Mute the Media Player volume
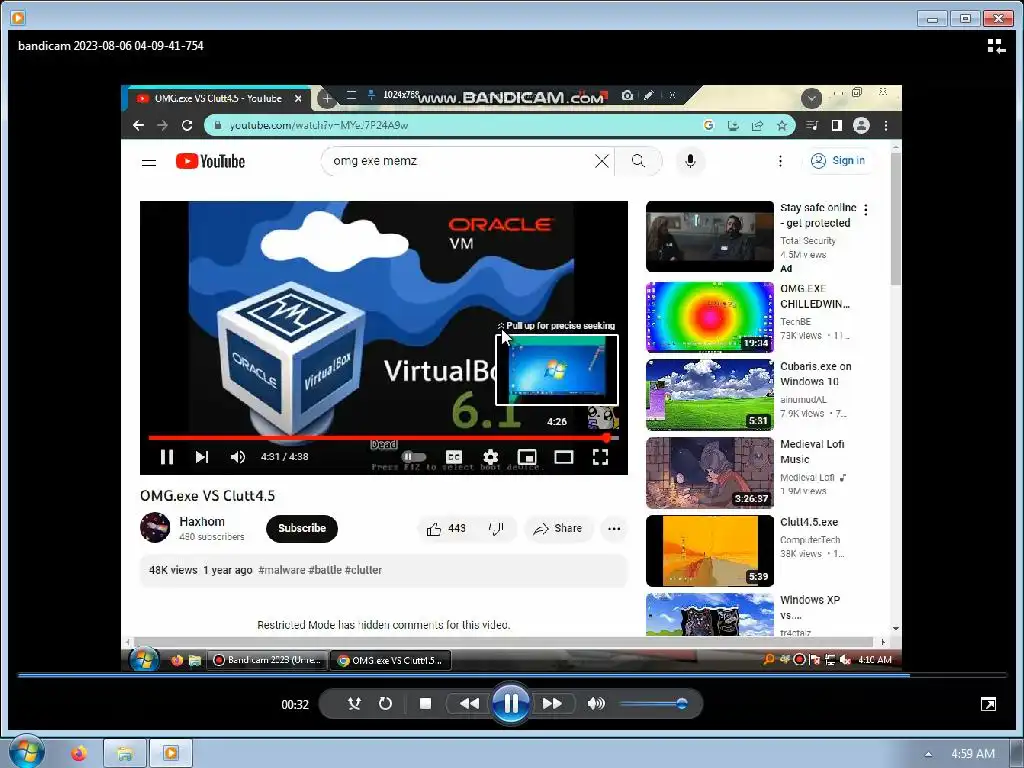Viewport: 1024px width, 768px height. [596, 703]
